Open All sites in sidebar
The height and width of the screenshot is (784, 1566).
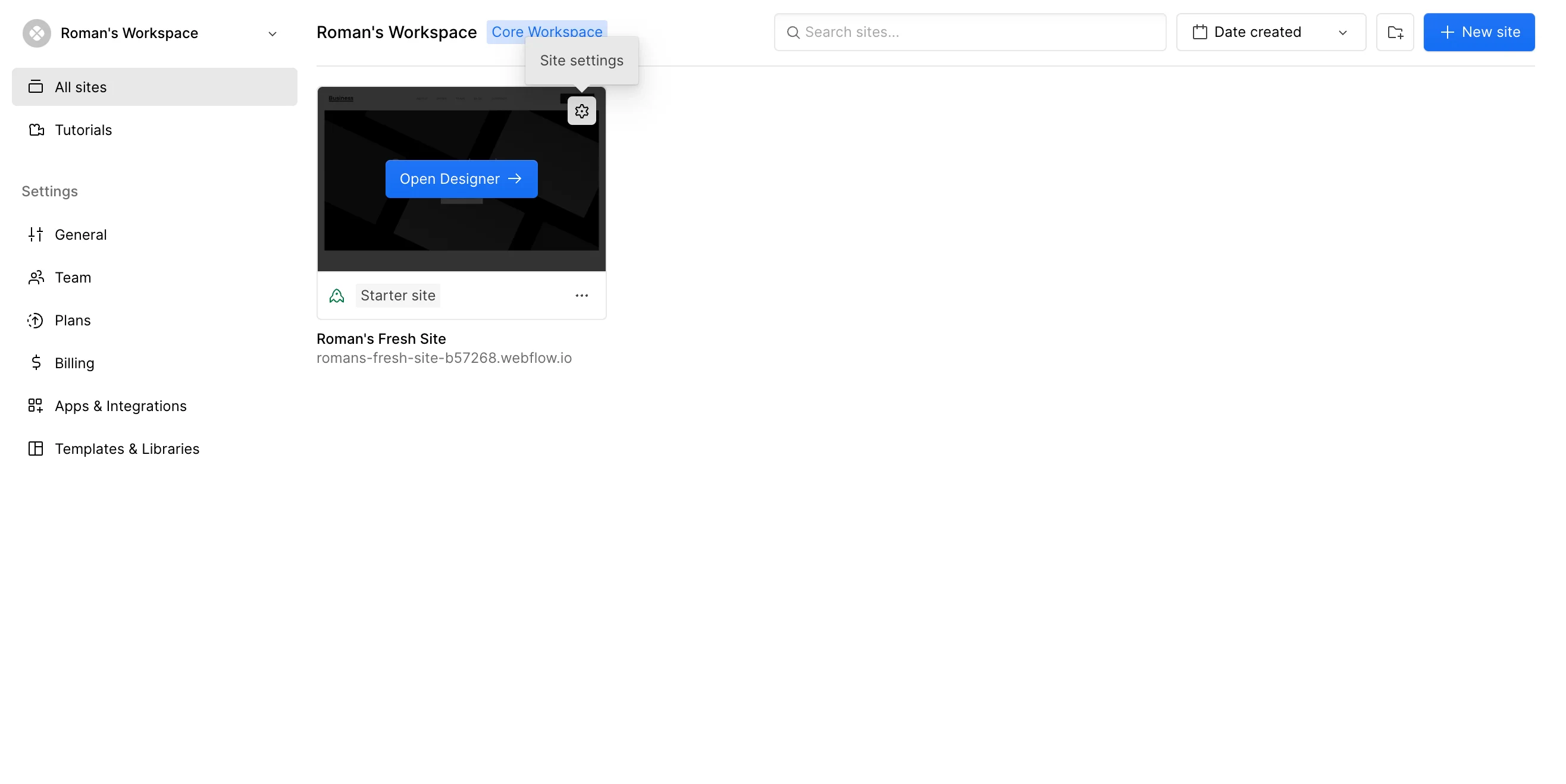pos(155,87)
